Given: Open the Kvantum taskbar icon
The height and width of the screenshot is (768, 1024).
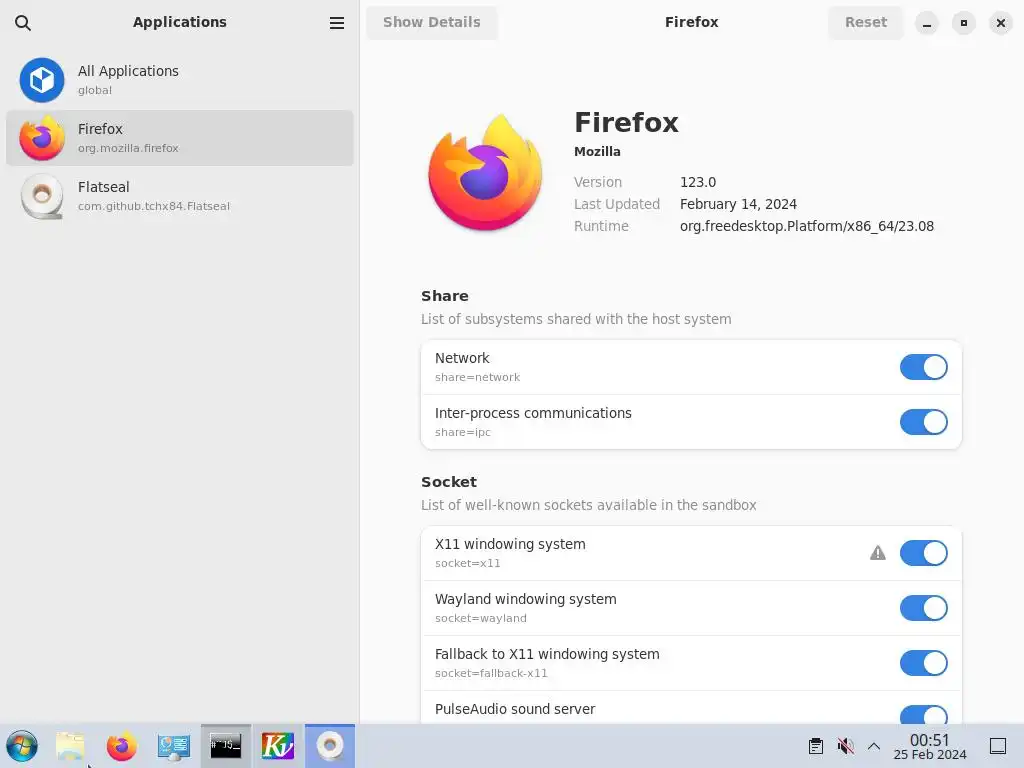Looking at the screenshot, I should click(278, 746).
